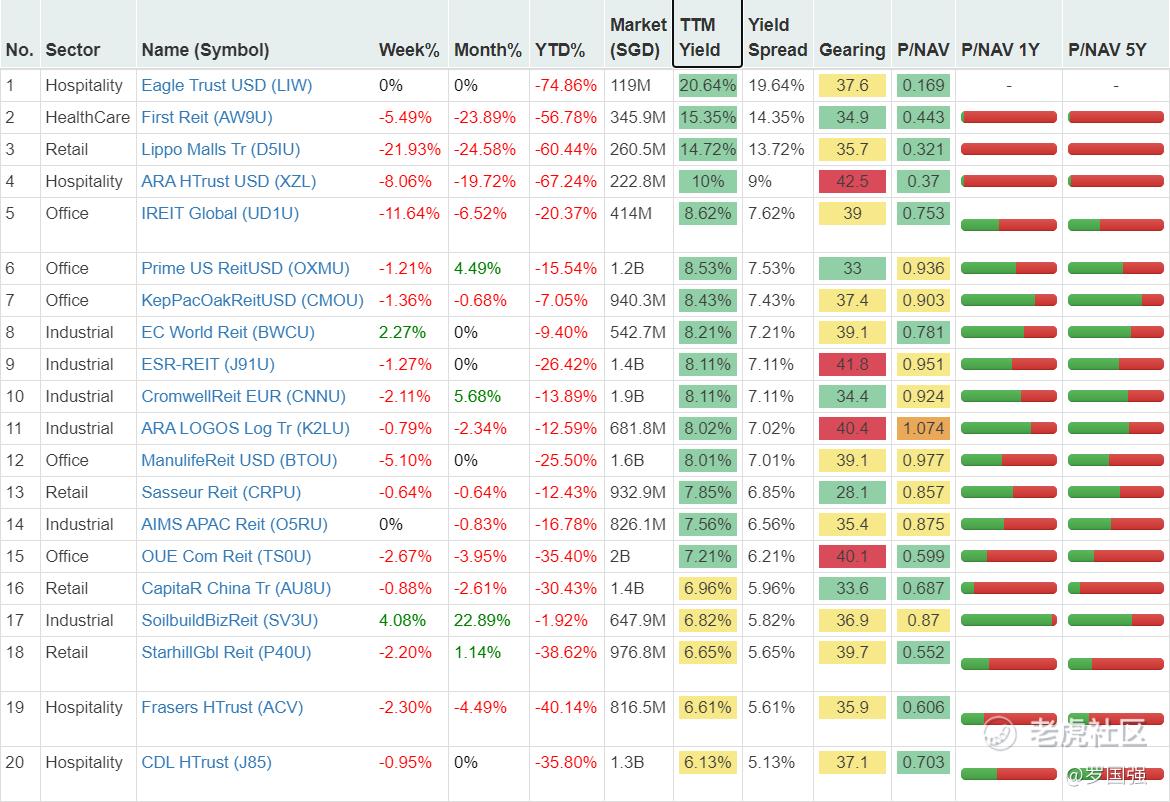This screenshot has width=1170, height=802.
Task: Click HealthCare sector cell
Action: pos(87,117)
